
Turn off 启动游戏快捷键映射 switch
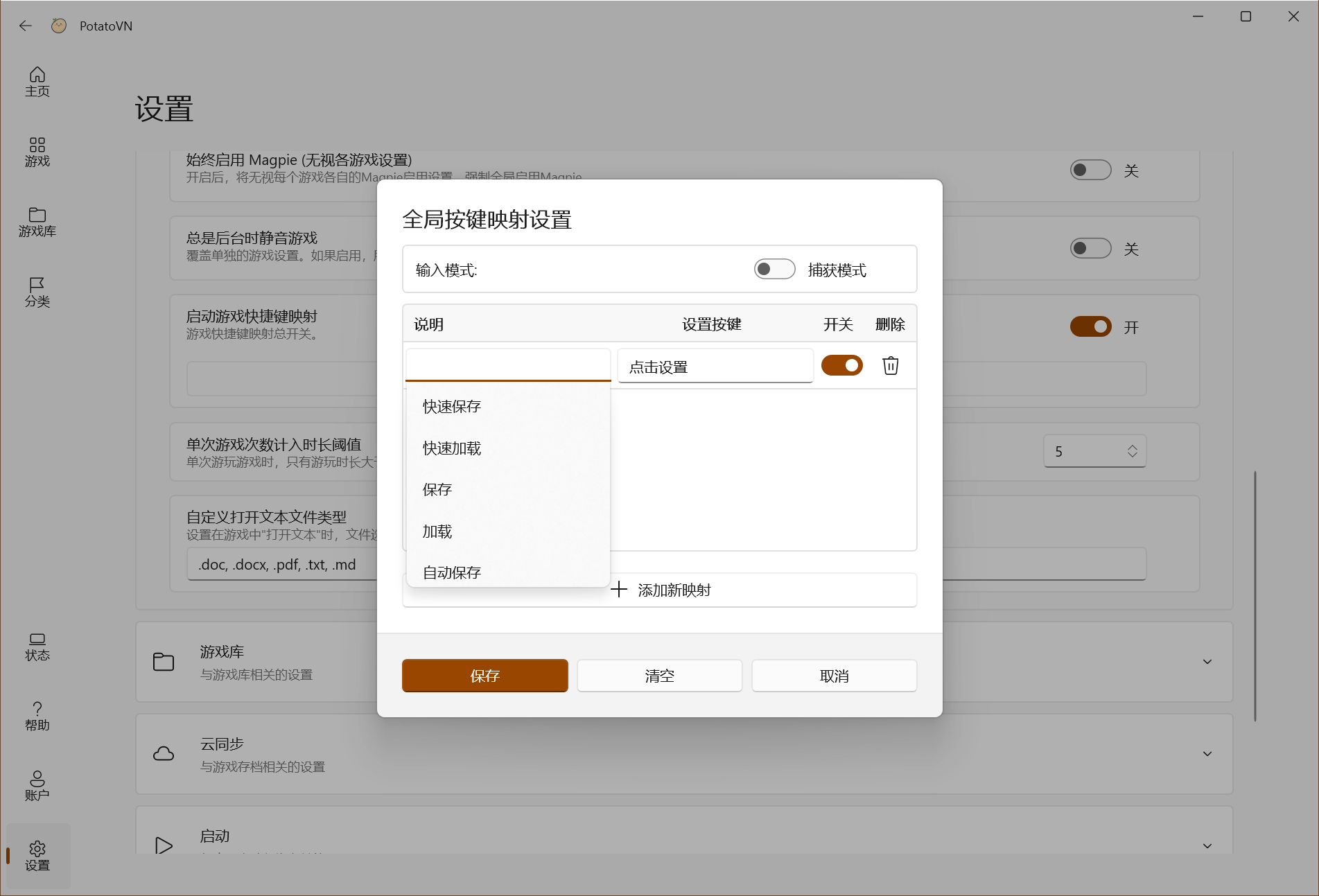point(1090,326)
